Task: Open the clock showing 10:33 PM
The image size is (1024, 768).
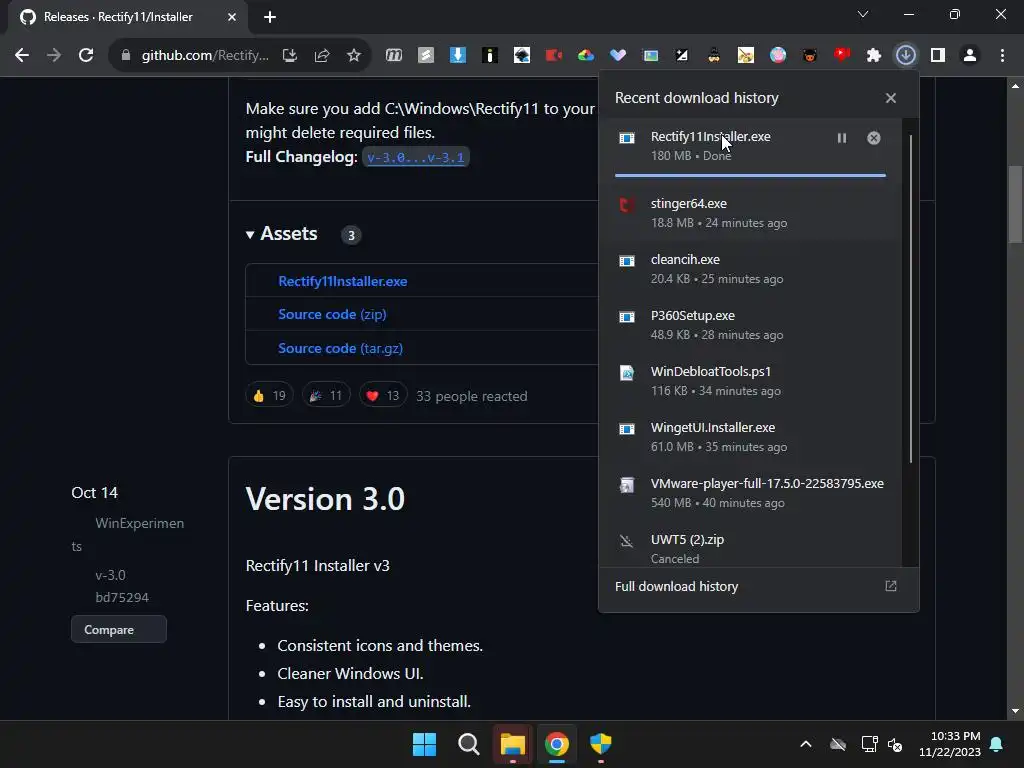Action: tap(950, 744)
